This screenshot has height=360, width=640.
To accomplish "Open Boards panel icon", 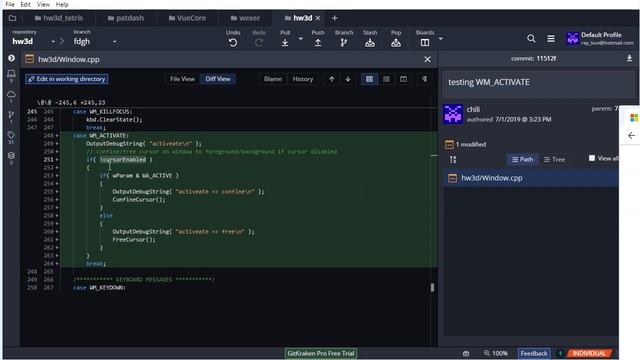I will (x=425, y=42).
